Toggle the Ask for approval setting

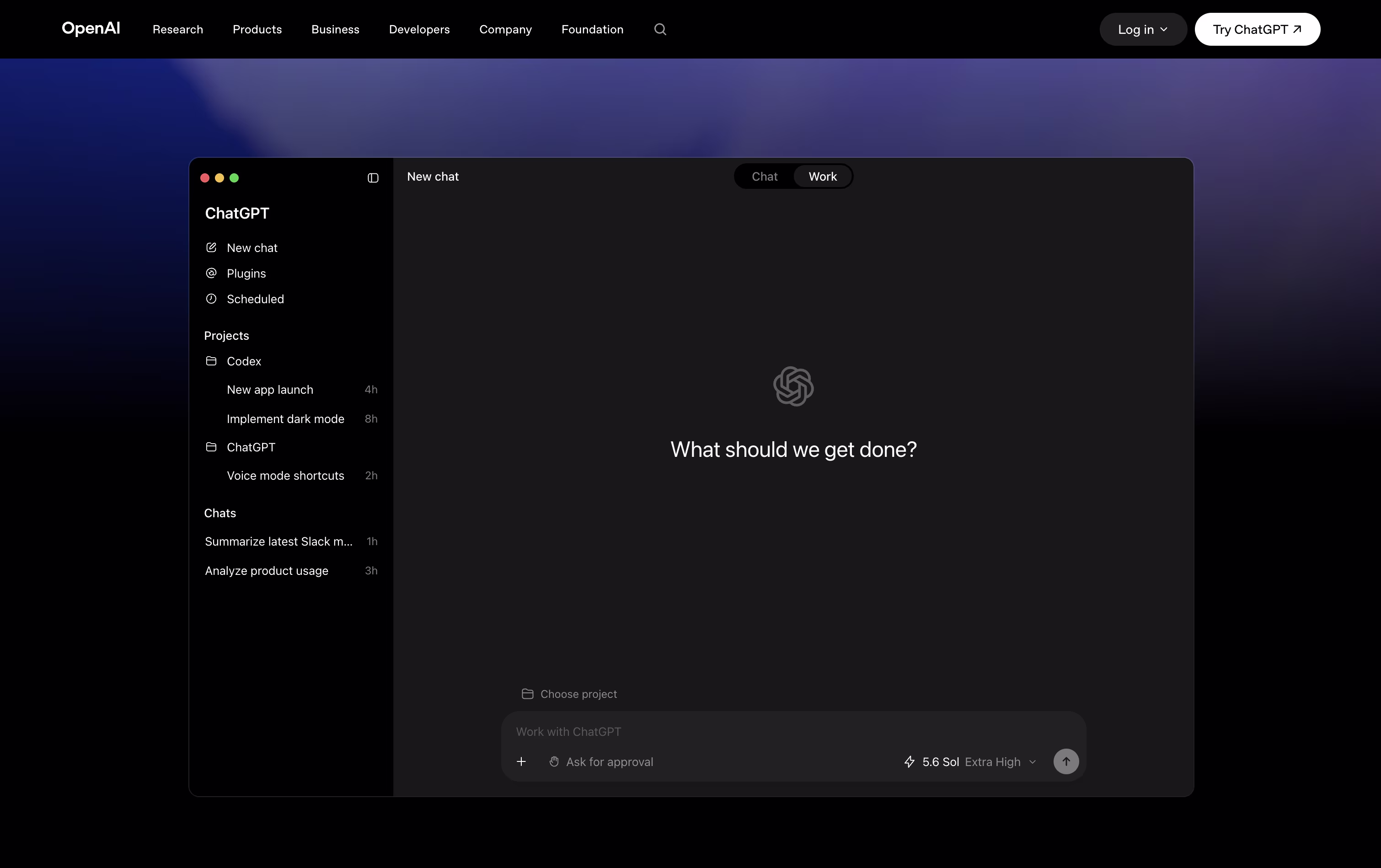(x=601, y=761)
